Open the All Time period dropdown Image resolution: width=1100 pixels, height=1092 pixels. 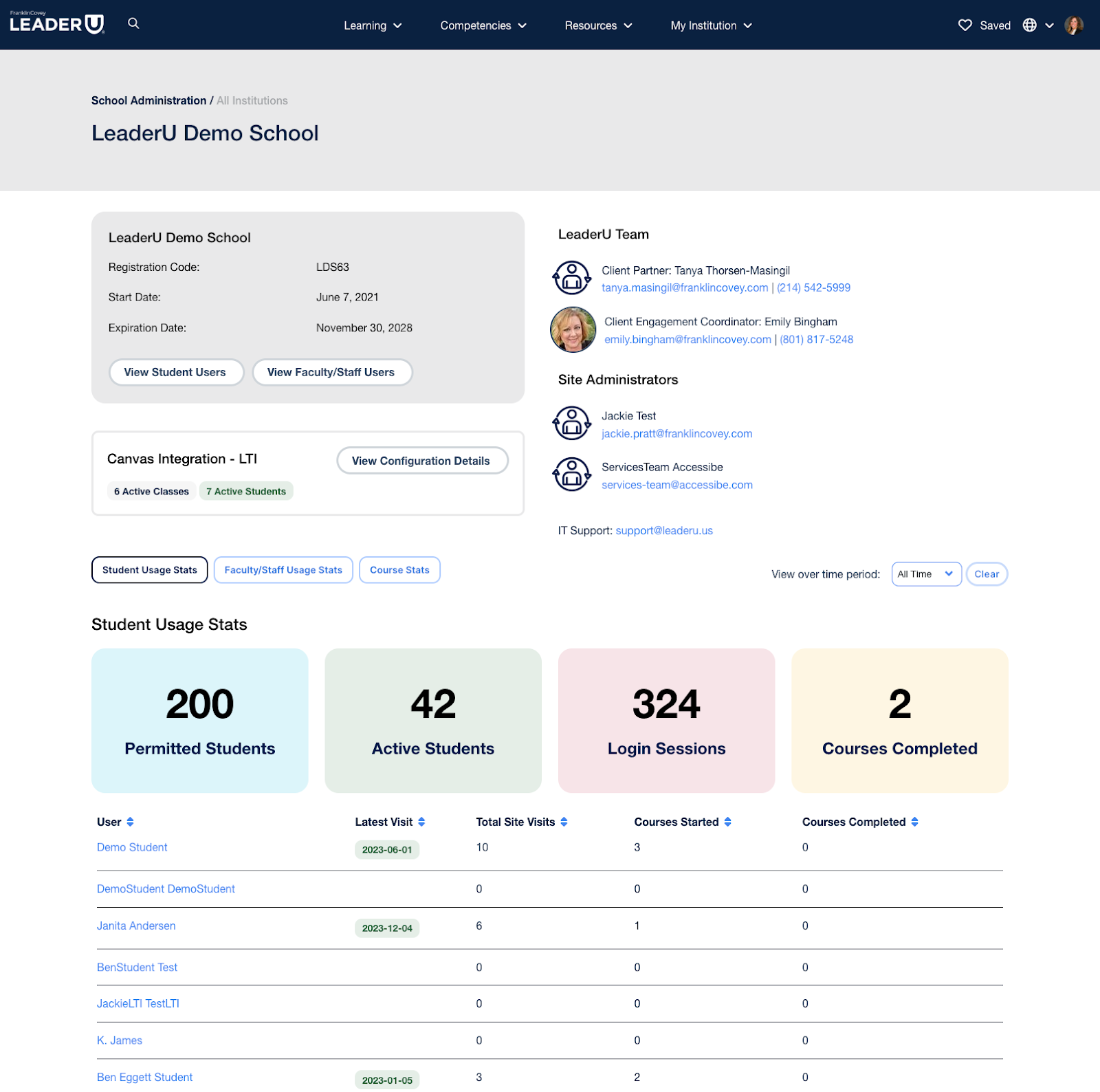click(925, 574)
